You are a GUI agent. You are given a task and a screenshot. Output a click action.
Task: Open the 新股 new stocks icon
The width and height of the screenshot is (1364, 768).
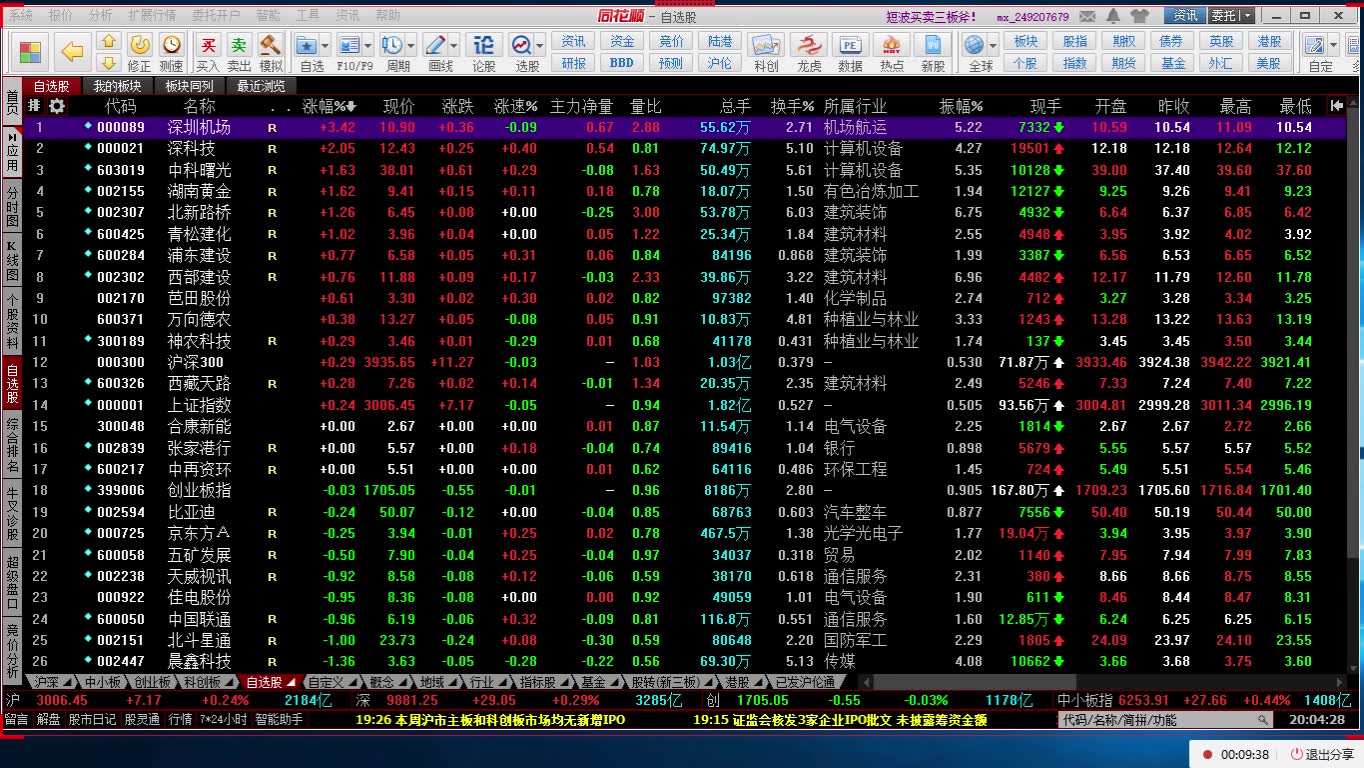[x=933, y=52]
